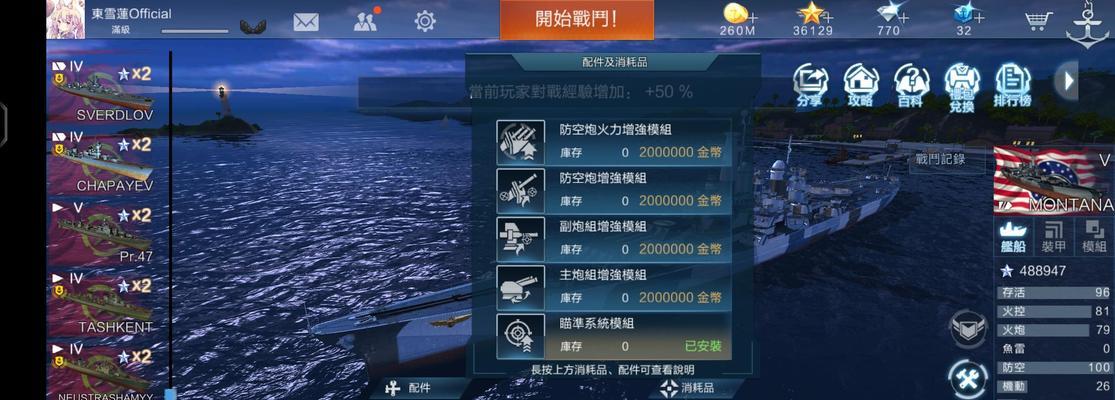Open the 排行榜 leaderboard icon
Viewport: 1115px width, 400px height.
(1013, 85)
